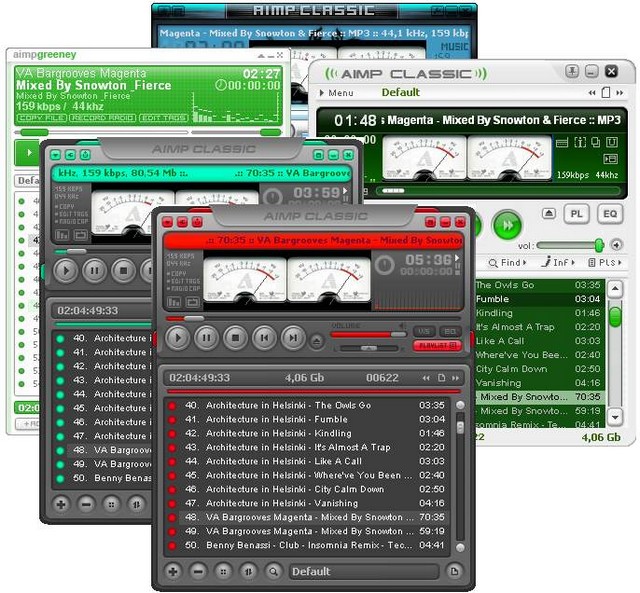The height and width of the screenshot is (593, 640).
Task: Remove files with minus icon in red playlist
Action: pyautogui.click(x=198, y=572)
